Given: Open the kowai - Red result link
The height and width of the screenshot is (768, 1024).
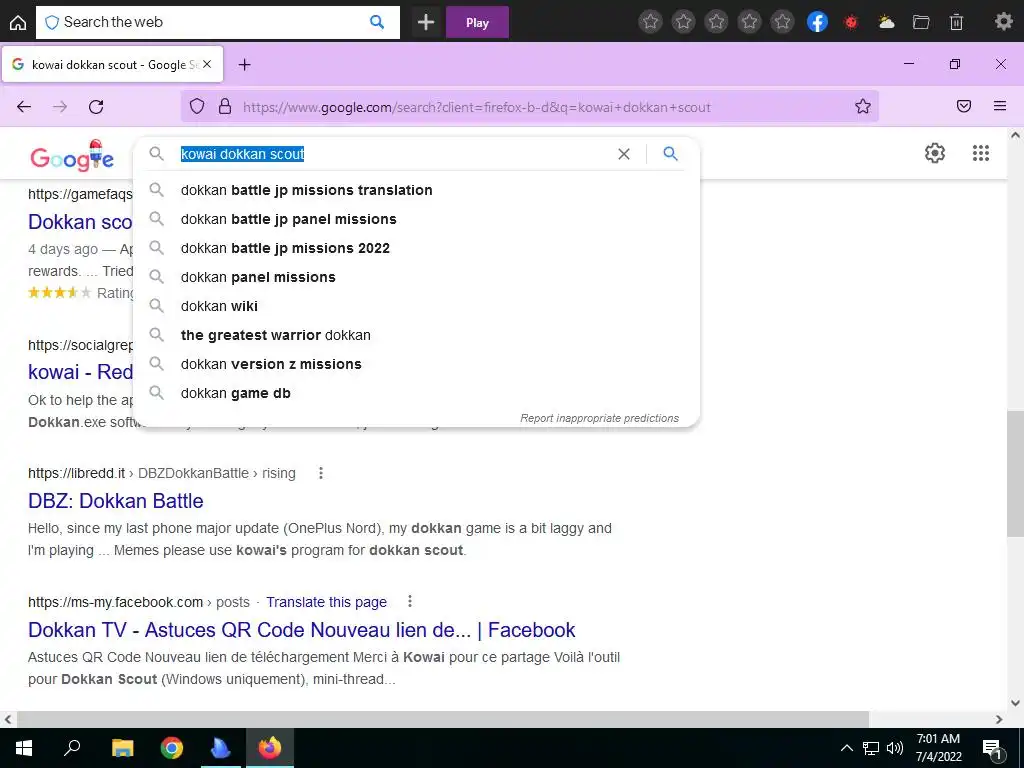Looking at the screenshot, I should (80, 372).
